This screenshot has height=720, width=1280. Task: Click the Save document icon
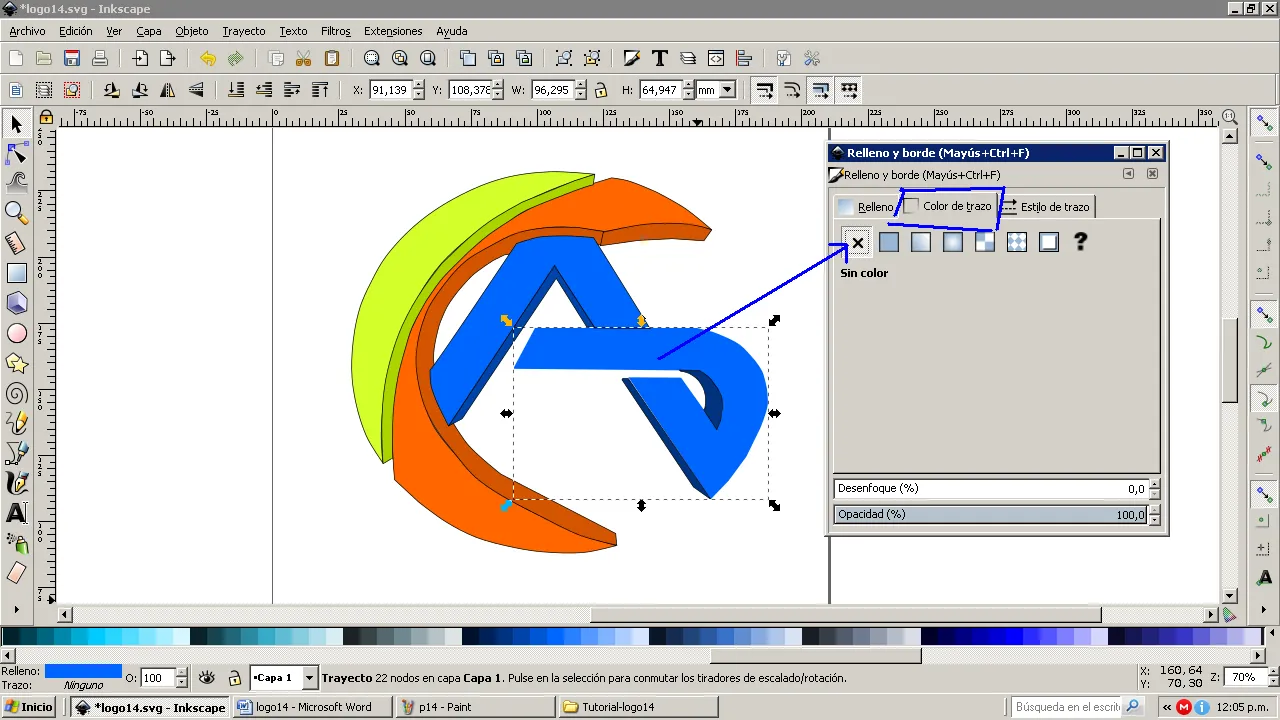point(72,58)
